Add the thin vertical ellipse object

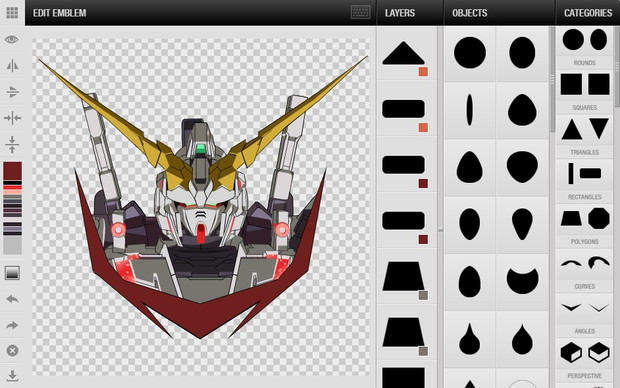pyautogui.click(x=469, y=110)
